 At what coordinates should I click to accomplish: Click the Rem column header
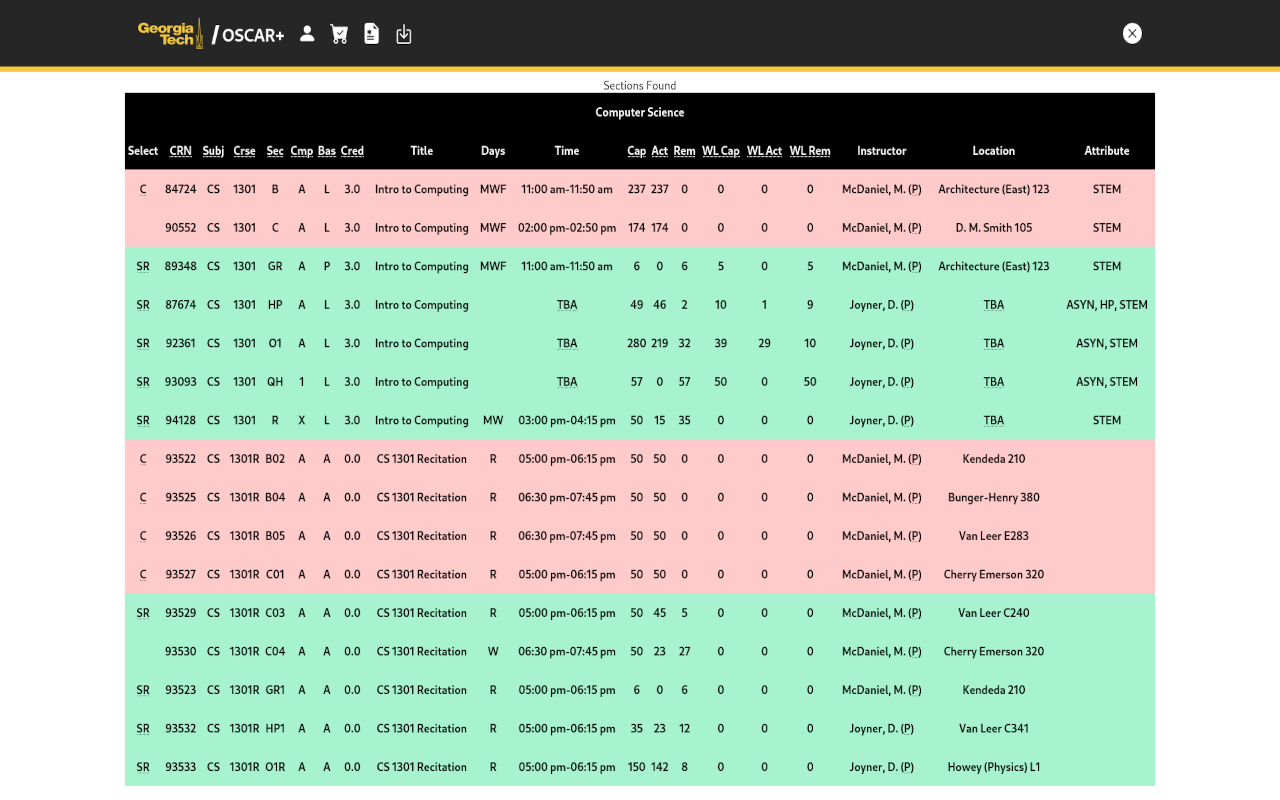pyautogui.click(x=684, y=151)
